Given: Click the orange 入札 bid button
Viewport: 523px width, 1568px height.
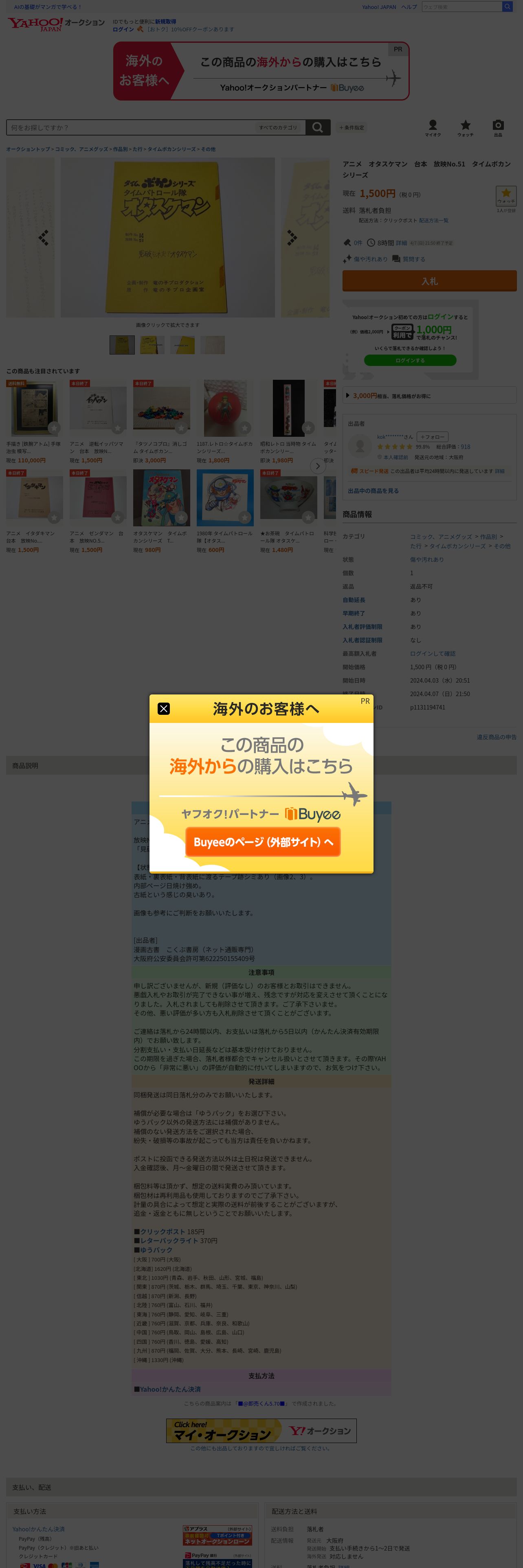Looking at the screenshot, I should pyautogui.click(x=429, y=280).
